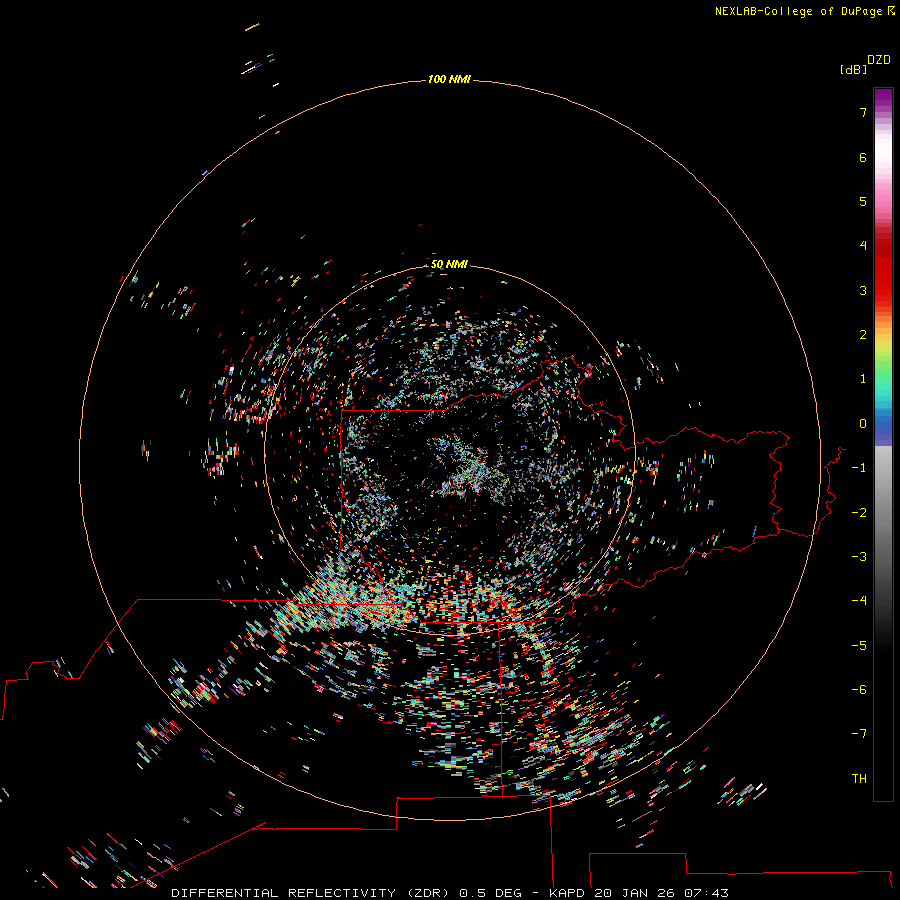Click the -3 dB value on the legend
This screenshot has width=900, height=900.
tap(859, 557)
